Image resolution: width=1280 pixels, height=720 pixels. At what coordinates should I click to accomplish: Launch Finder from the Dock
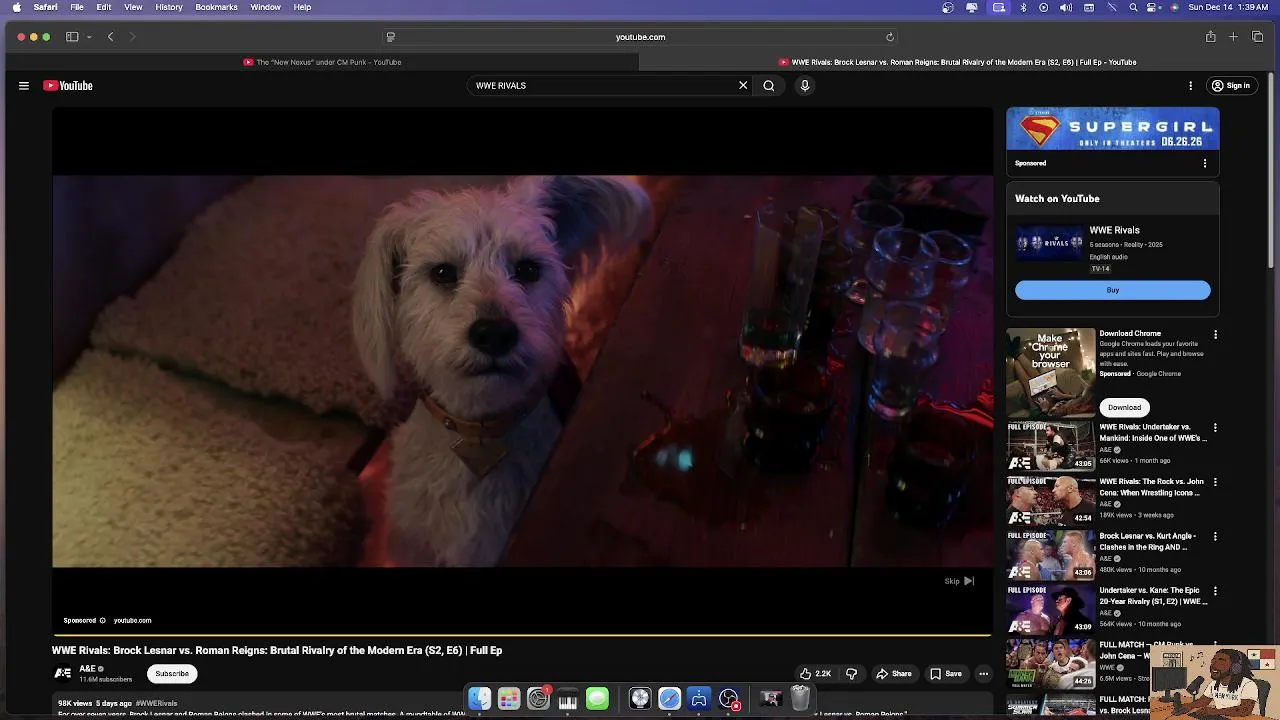click(x=479, y=699)
